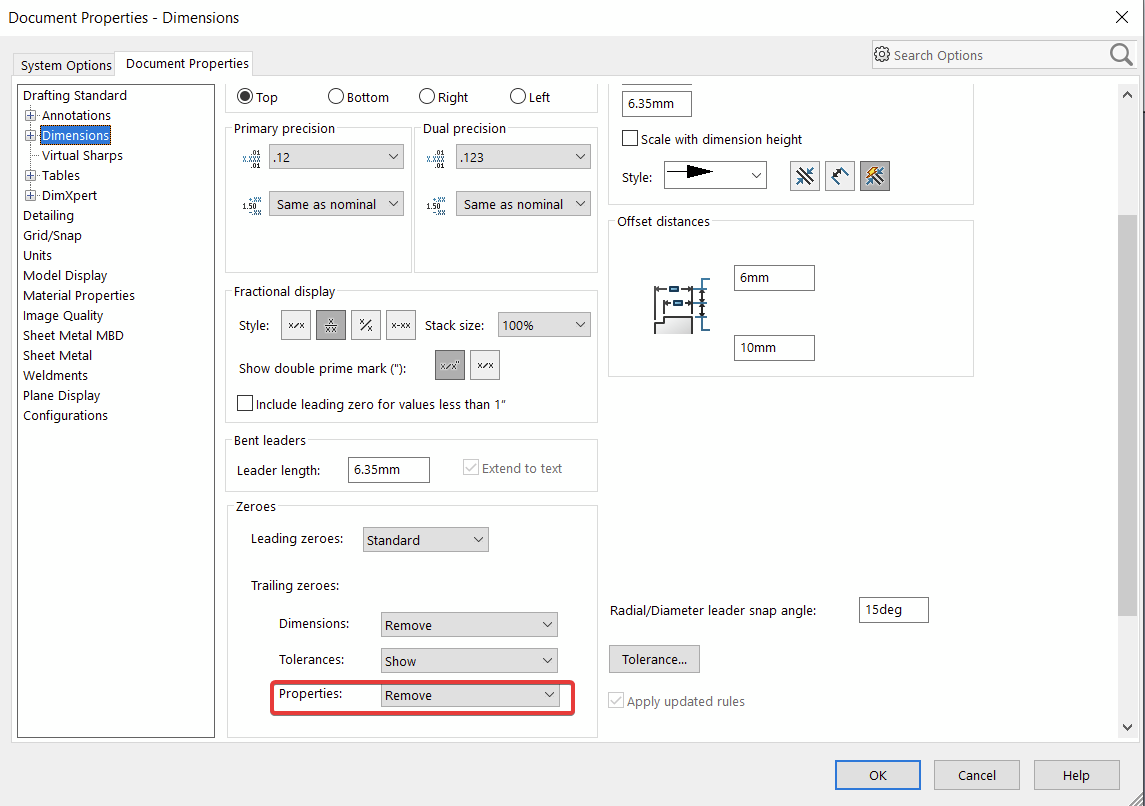Click dual tolerance precision icon
This screenshot has height=806, width=1145.
[x=435, y=205]
